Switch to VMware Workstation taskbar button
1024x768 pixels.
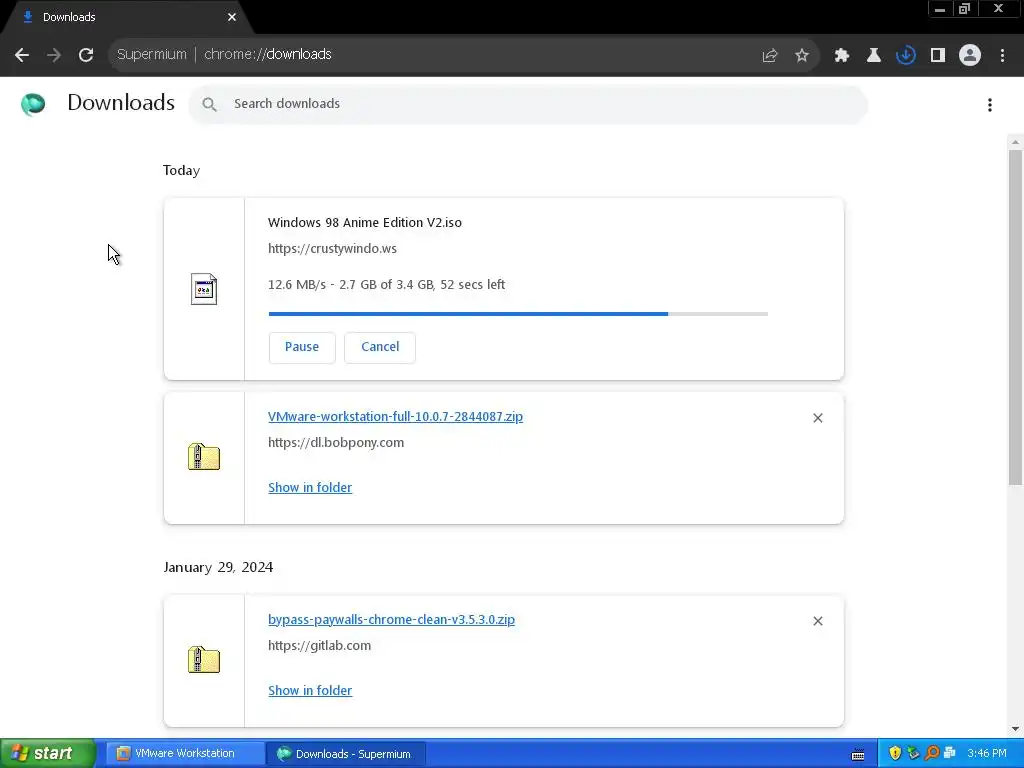coord(185,754)
